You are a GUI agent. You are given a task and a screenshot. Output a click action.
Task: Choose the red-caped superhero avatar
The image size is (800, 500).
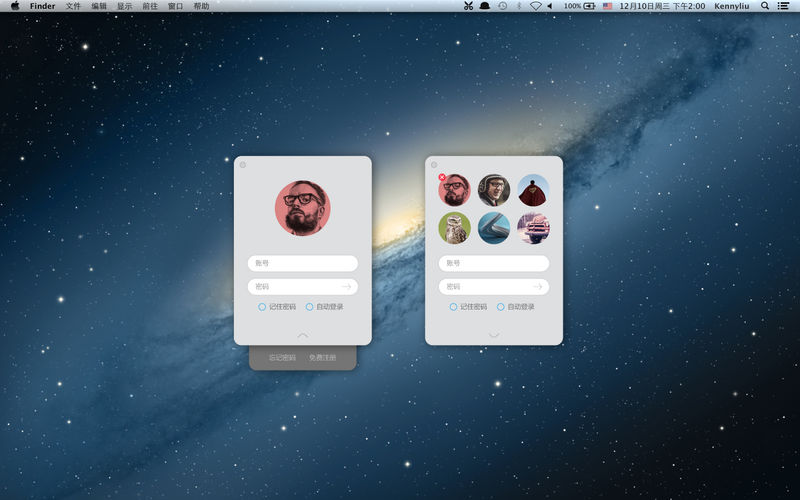(533, 190)
